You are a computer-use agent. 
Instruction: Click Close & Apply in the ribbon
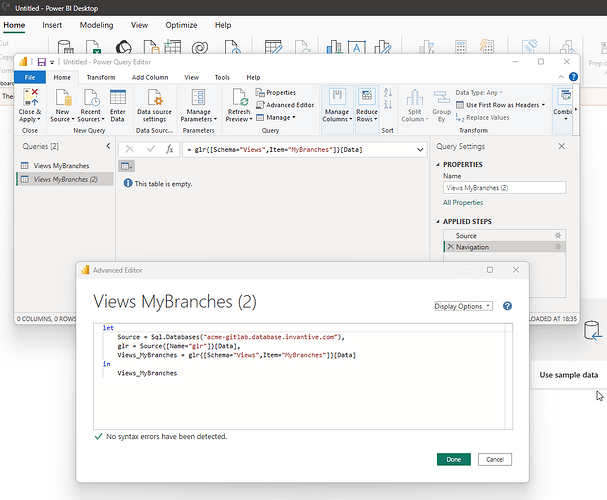tap(30, 105)
